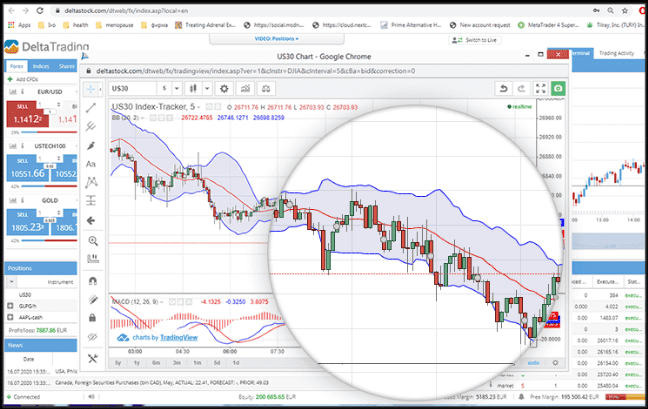Select the pitchfork drawing tool
The width and height of the screenshot is (648, 409).
click(91, 126)
